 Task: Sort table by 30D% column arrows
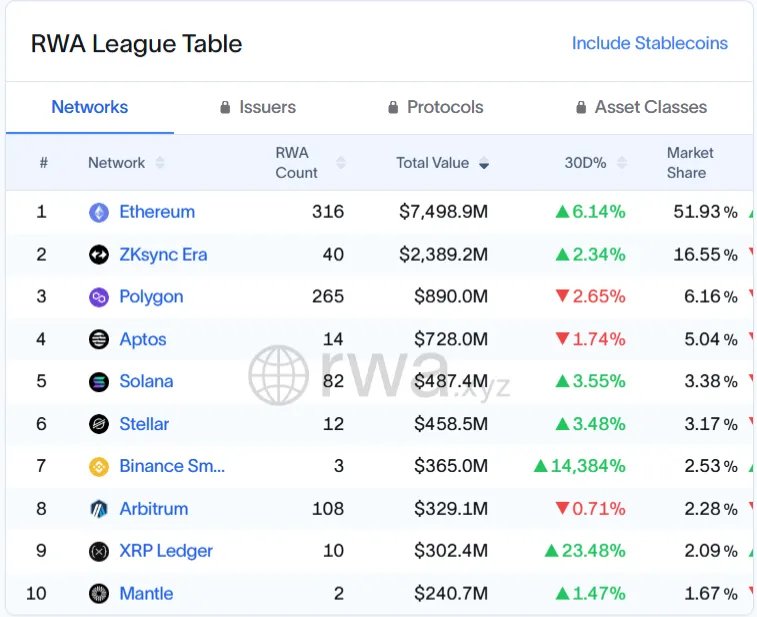[x=622, y=163]
